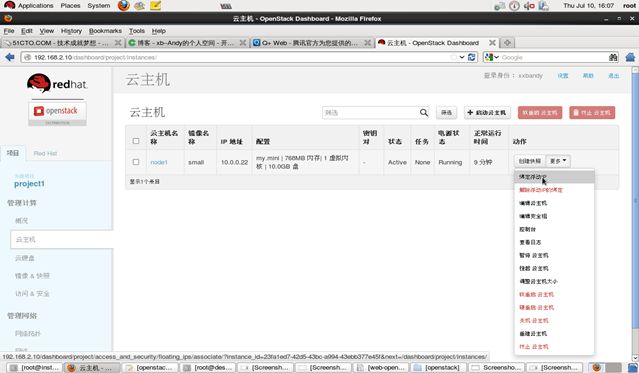Viewport: 639px width, 373px height.
Task: Click the magnifier icon in filter box
Action: point(424,113)
